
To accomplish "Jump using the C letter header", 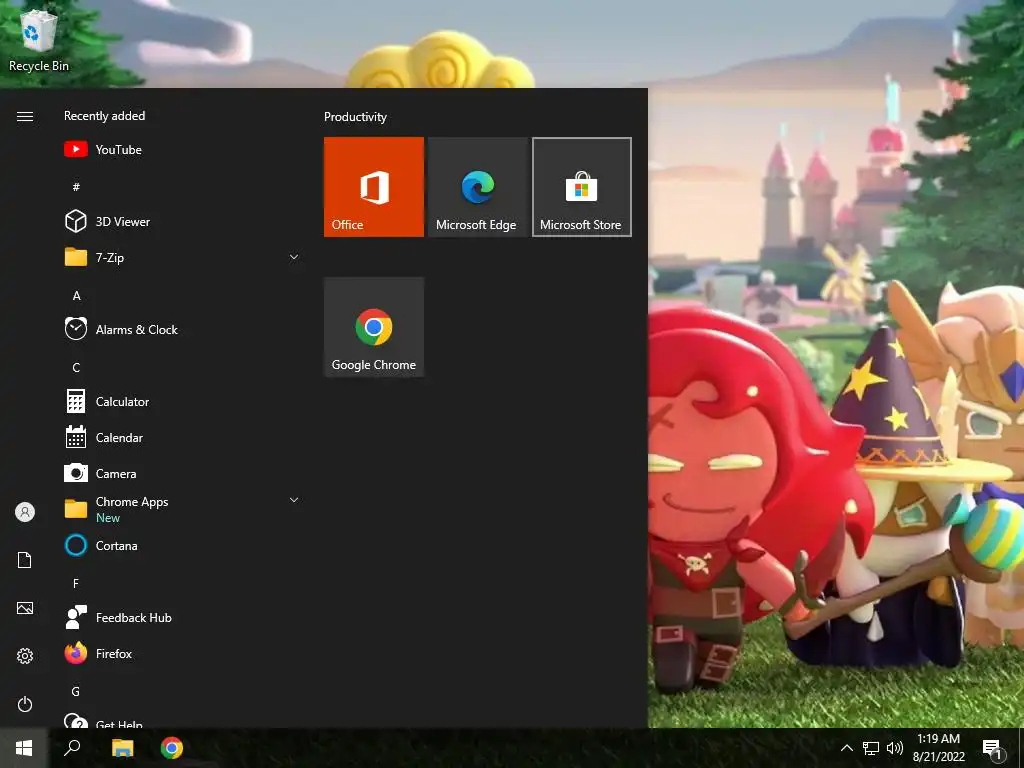I will pyautogui.click(x=76, y=368).
